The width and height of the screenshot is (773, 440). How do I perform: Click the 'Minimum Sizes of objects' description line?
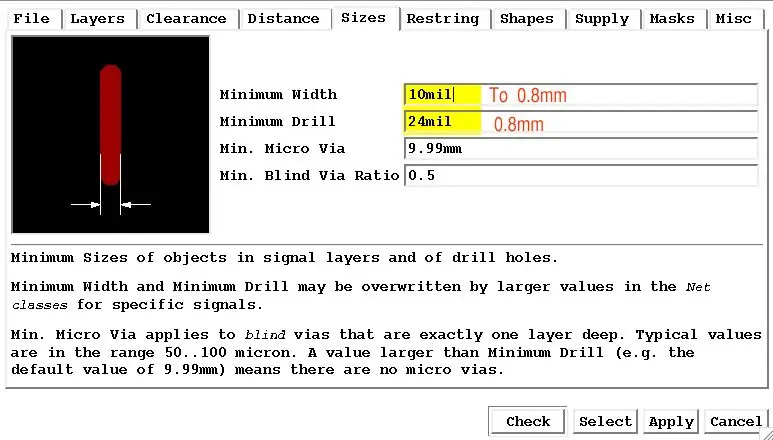284,258
